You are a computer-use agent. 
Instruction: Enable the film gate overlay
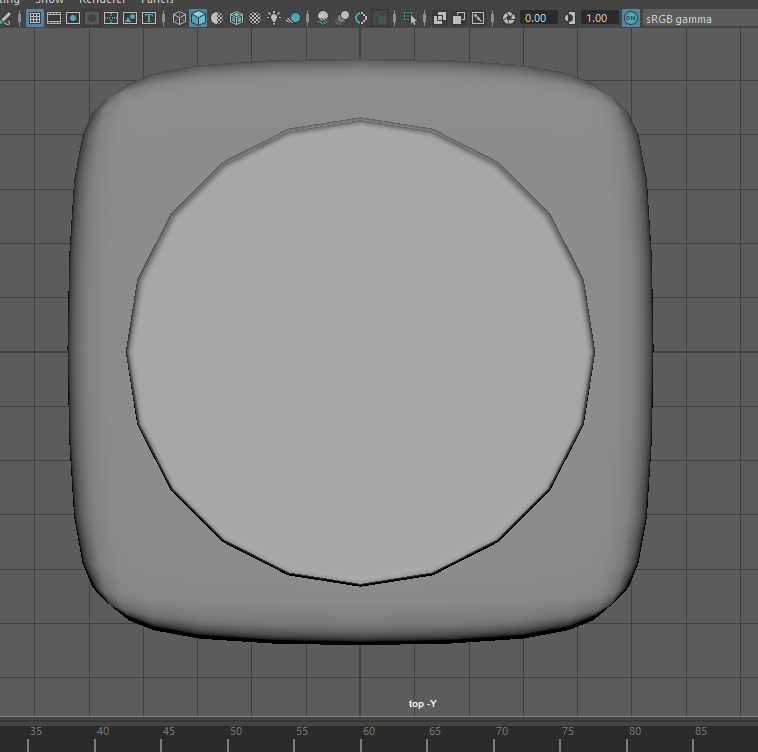click(x=54, y=18)
